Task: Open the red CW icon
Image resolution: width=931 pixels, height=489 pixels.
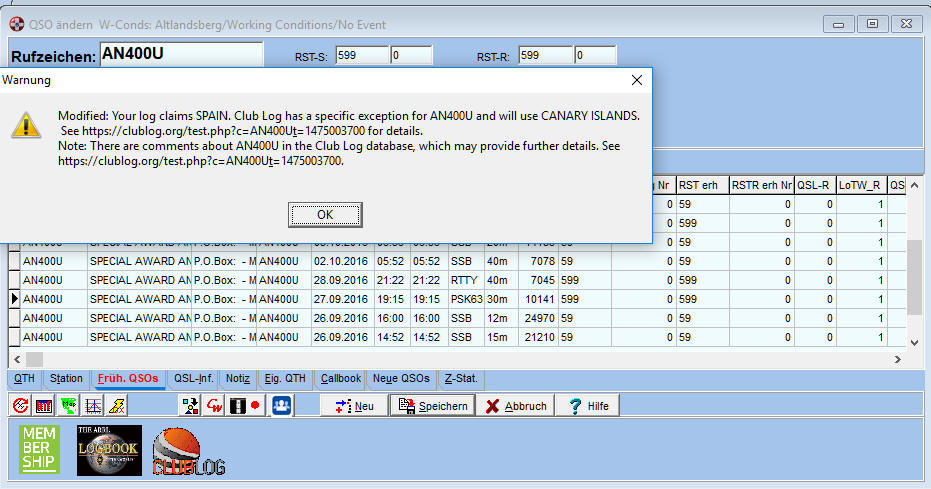Action: [x=214, y=406]
